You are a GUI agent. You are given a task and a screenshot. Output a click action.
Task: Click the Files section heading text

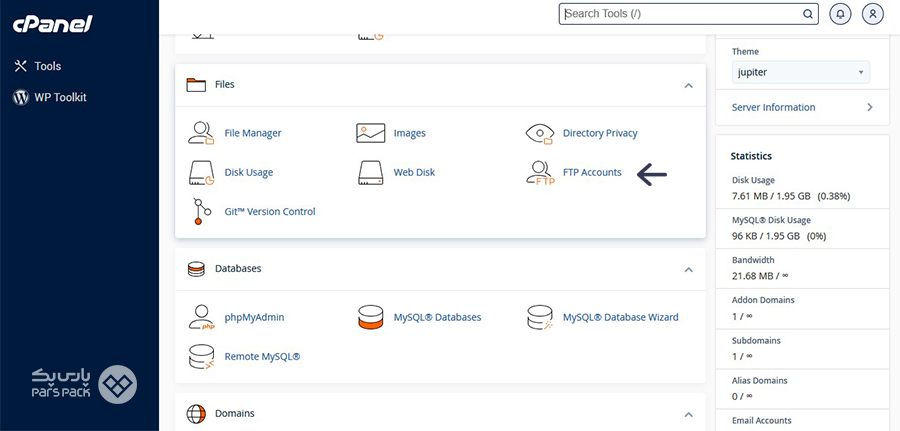[224, 84]
